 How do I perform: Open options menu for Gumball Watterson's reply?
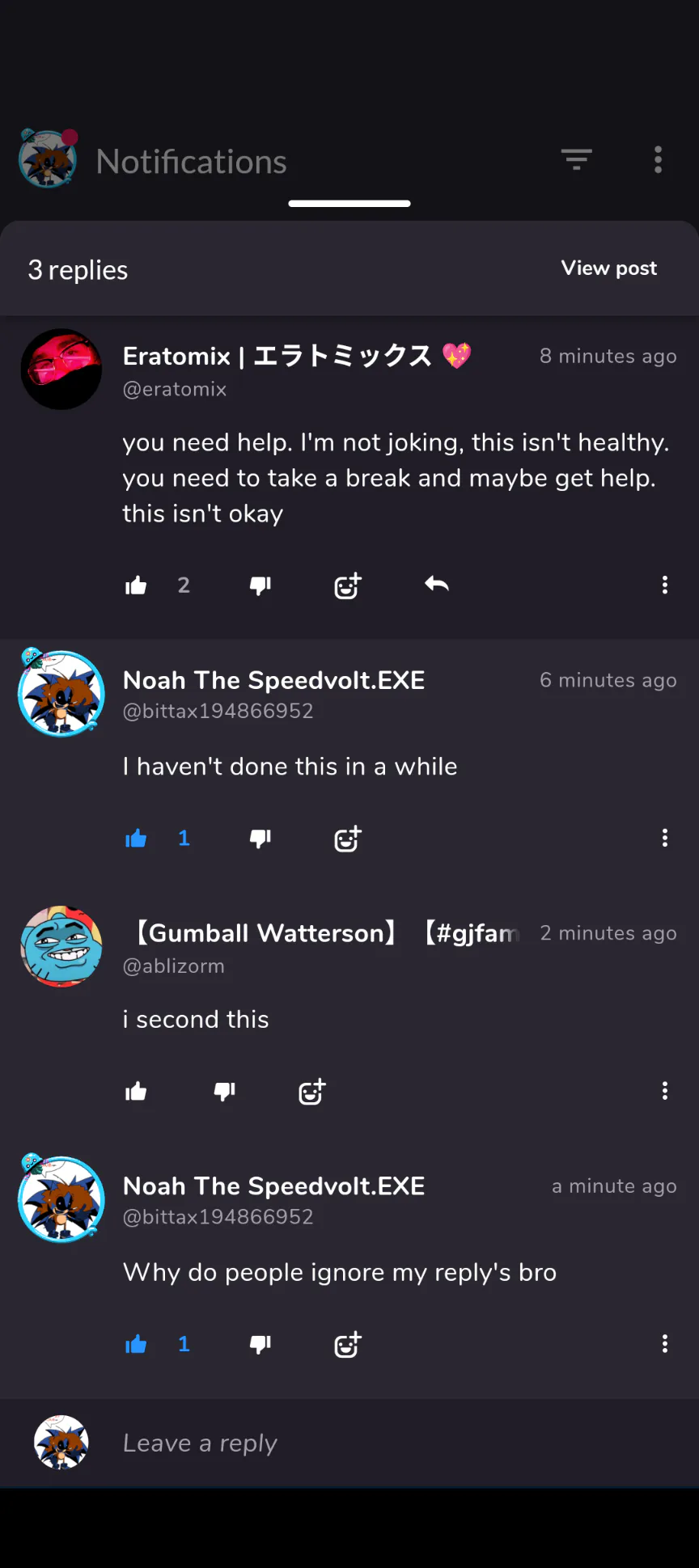coord(665,1091)
